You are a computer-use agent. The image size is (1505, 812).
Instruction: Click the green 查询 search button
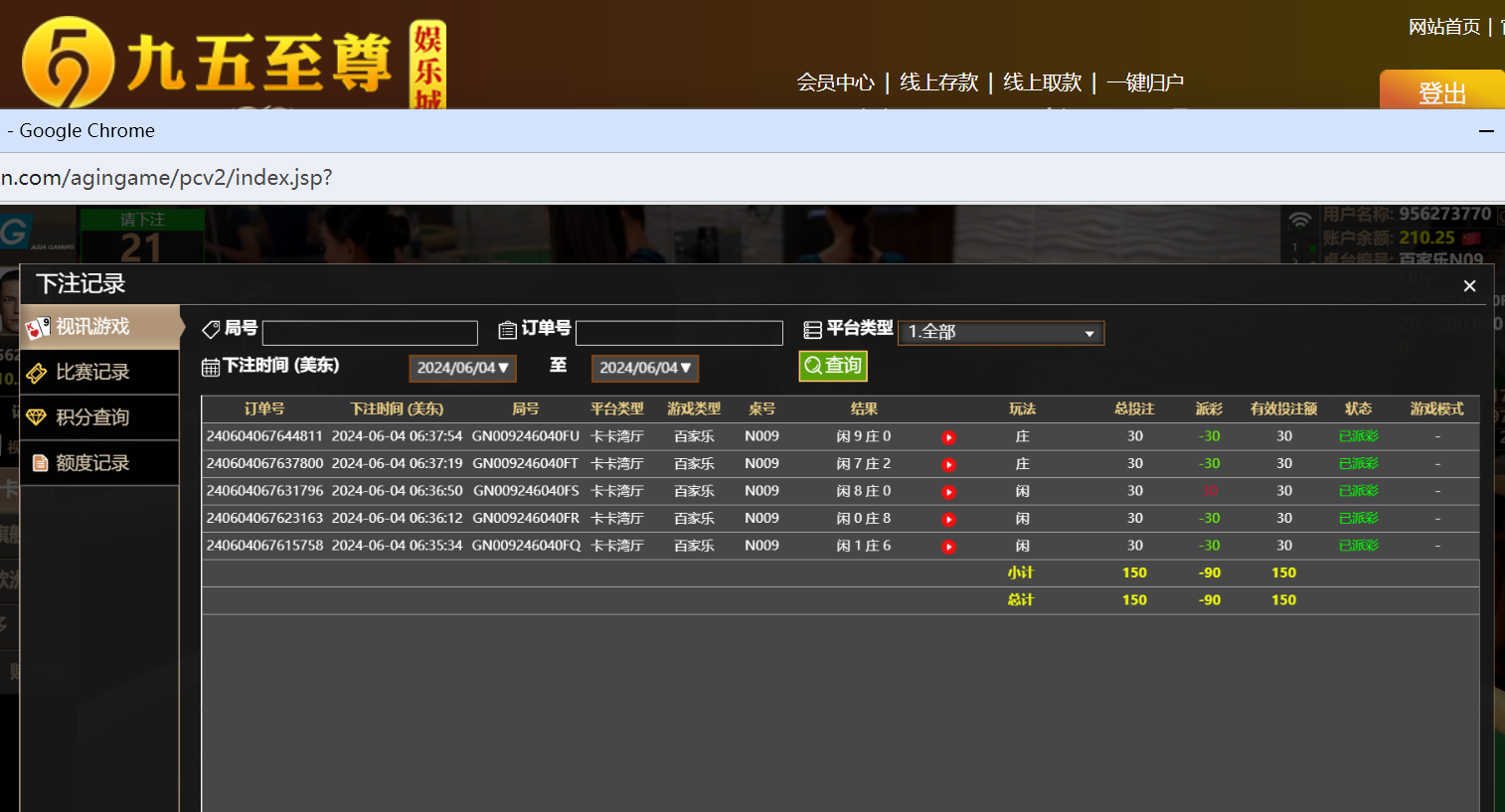point(833,366)
